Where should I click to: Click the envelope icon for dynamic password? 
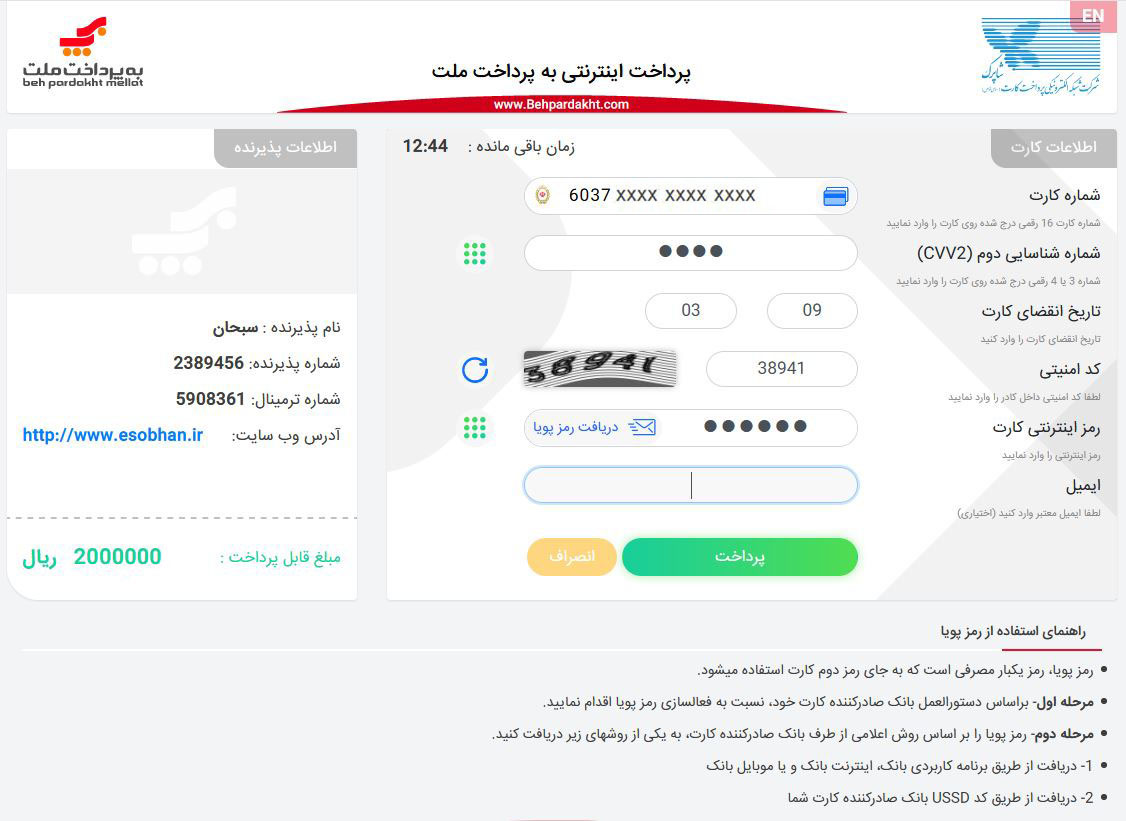coord(642,427)
